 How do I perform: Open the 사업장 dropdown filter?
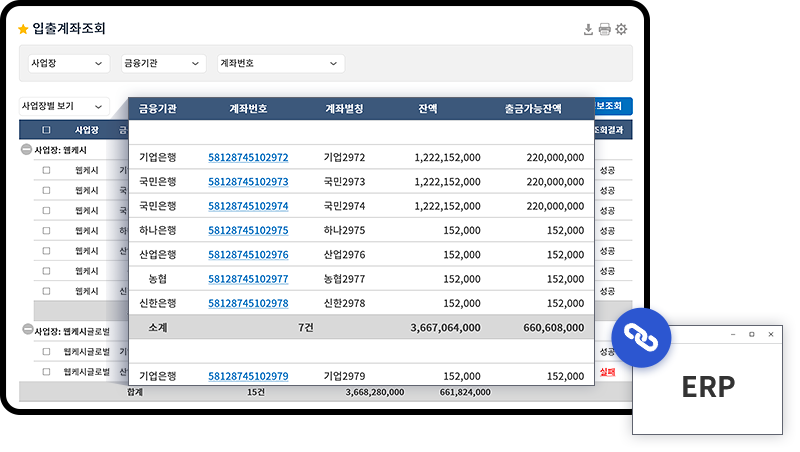pos(69,63)
